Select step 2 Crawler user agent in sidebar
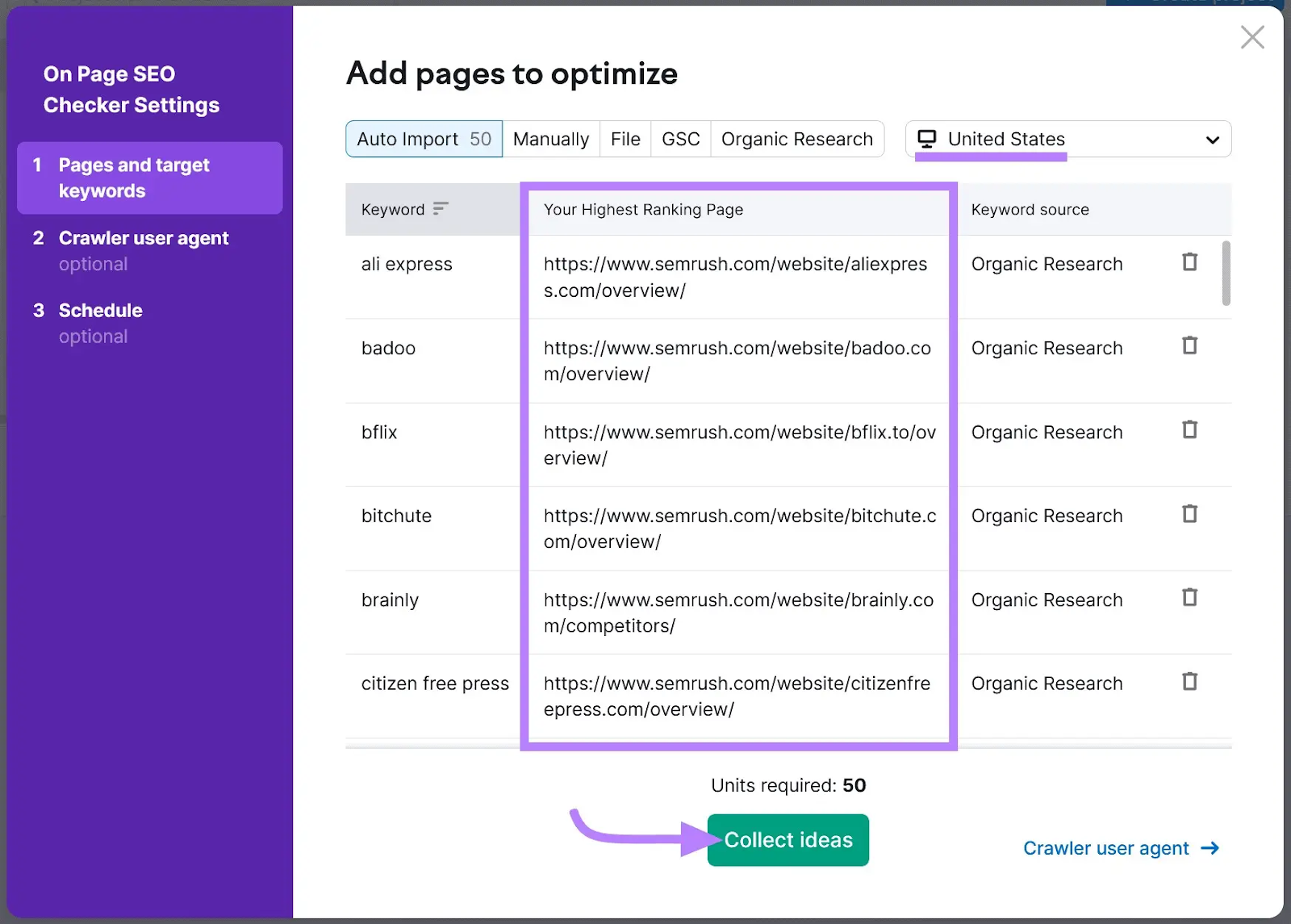1291x924 pixels. [x=143, y=237]
